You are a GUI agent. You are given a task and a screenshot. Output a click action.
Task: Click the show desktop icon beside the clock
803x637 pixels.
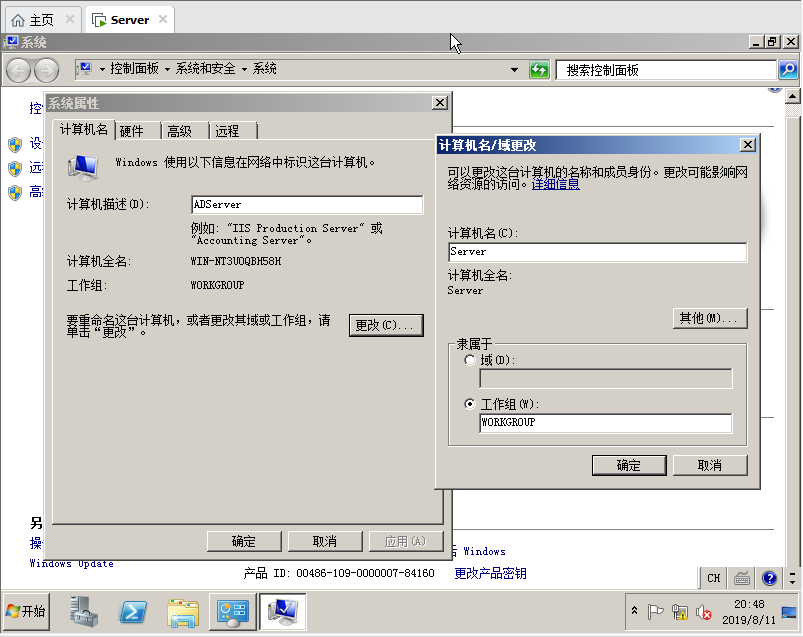pos(789,612)
